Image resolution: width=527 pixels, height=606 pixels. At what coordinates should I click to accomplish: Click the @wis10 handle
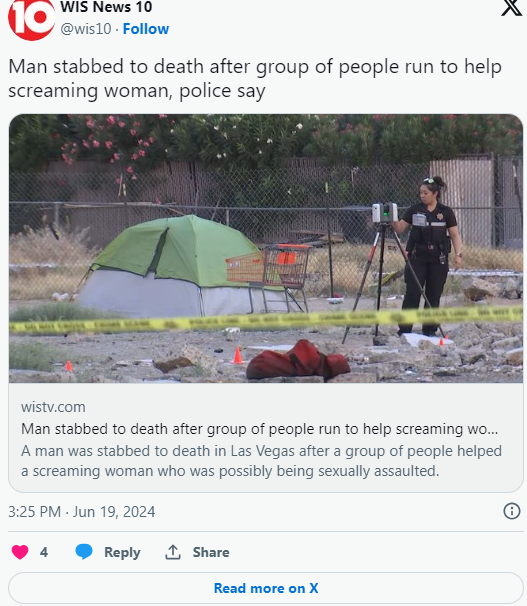pyautogui.click(x=86, y=29)
